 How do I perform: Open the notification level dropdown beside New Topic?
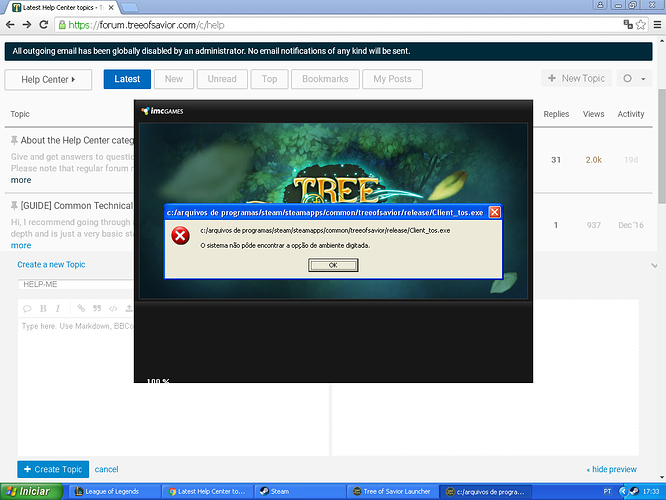[632, 79]
